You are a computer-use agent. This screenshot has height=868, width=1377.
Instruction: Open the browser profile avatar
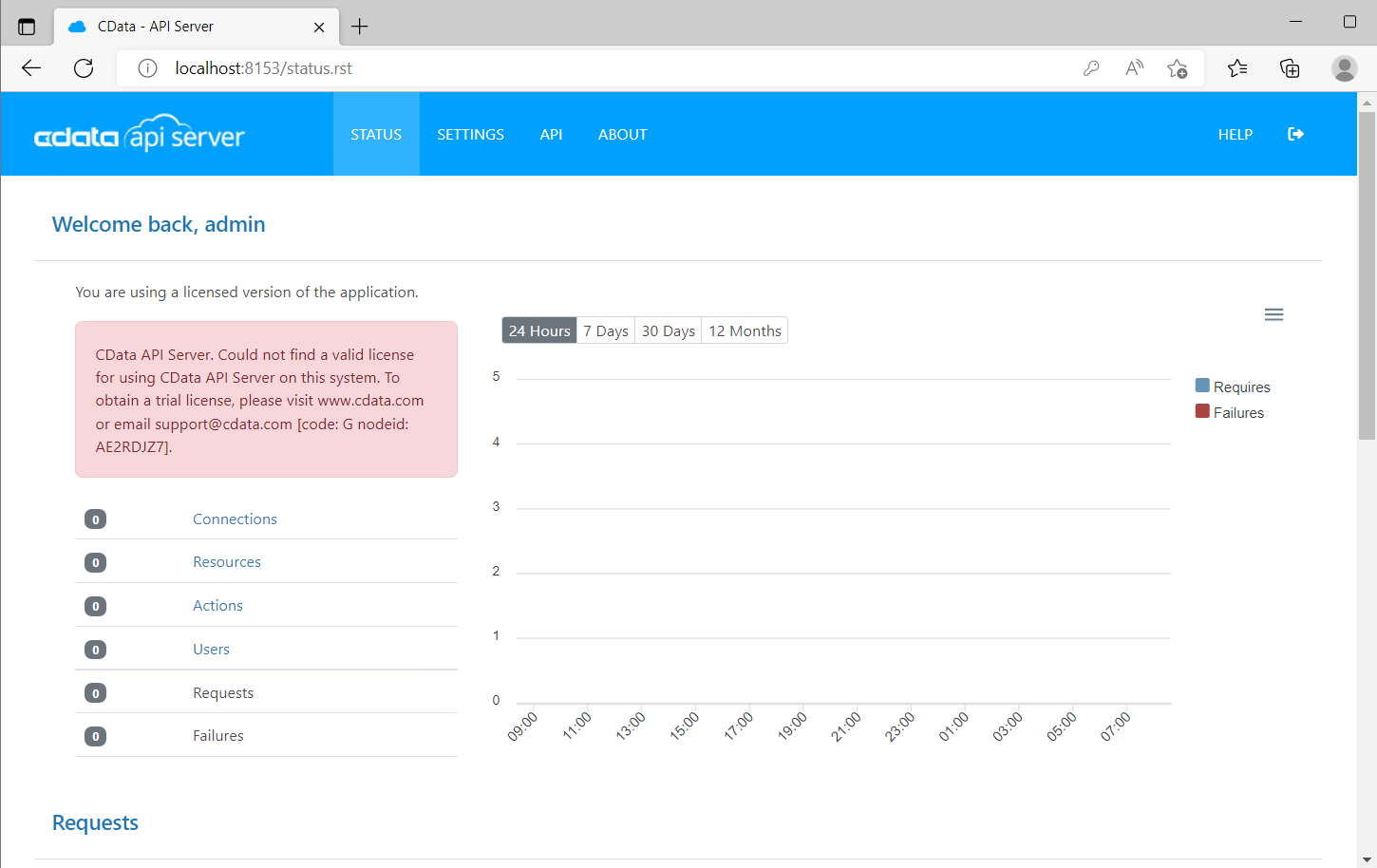(x=1344, y=68)
